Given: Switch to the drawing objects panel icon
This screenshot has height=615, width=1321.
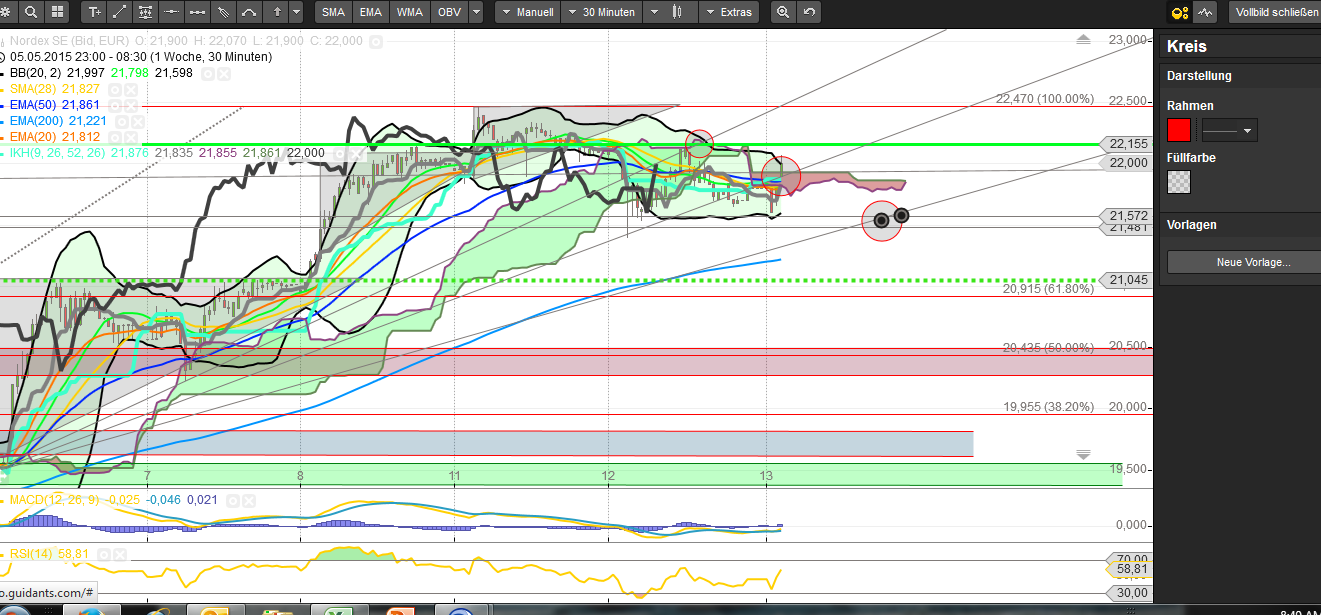Looking at the screenshot, I should pyautogui.click(x=1180, y=13).
